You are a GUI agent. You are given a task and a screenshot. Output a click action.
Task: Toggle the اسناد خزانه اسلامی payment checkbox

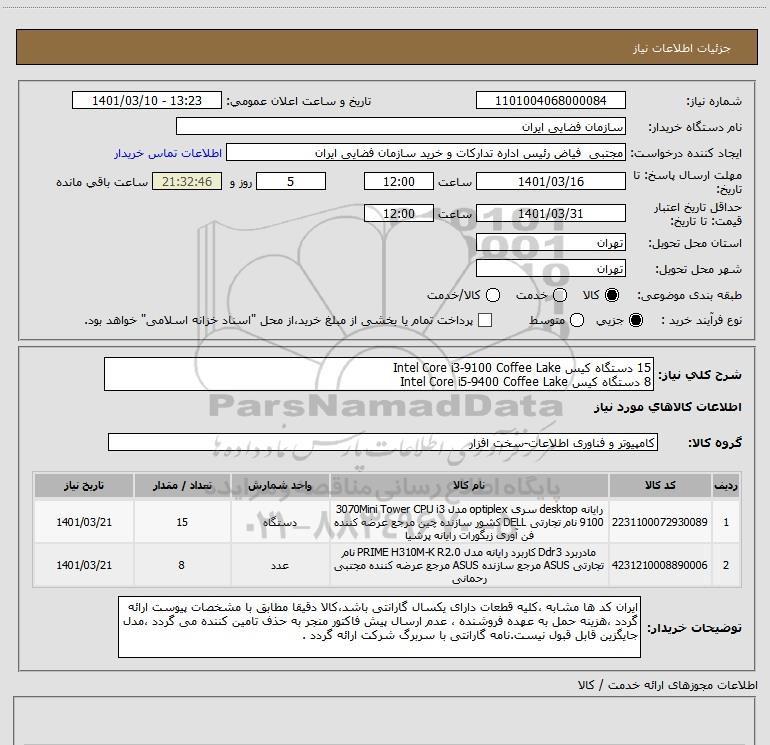point(485,320)
